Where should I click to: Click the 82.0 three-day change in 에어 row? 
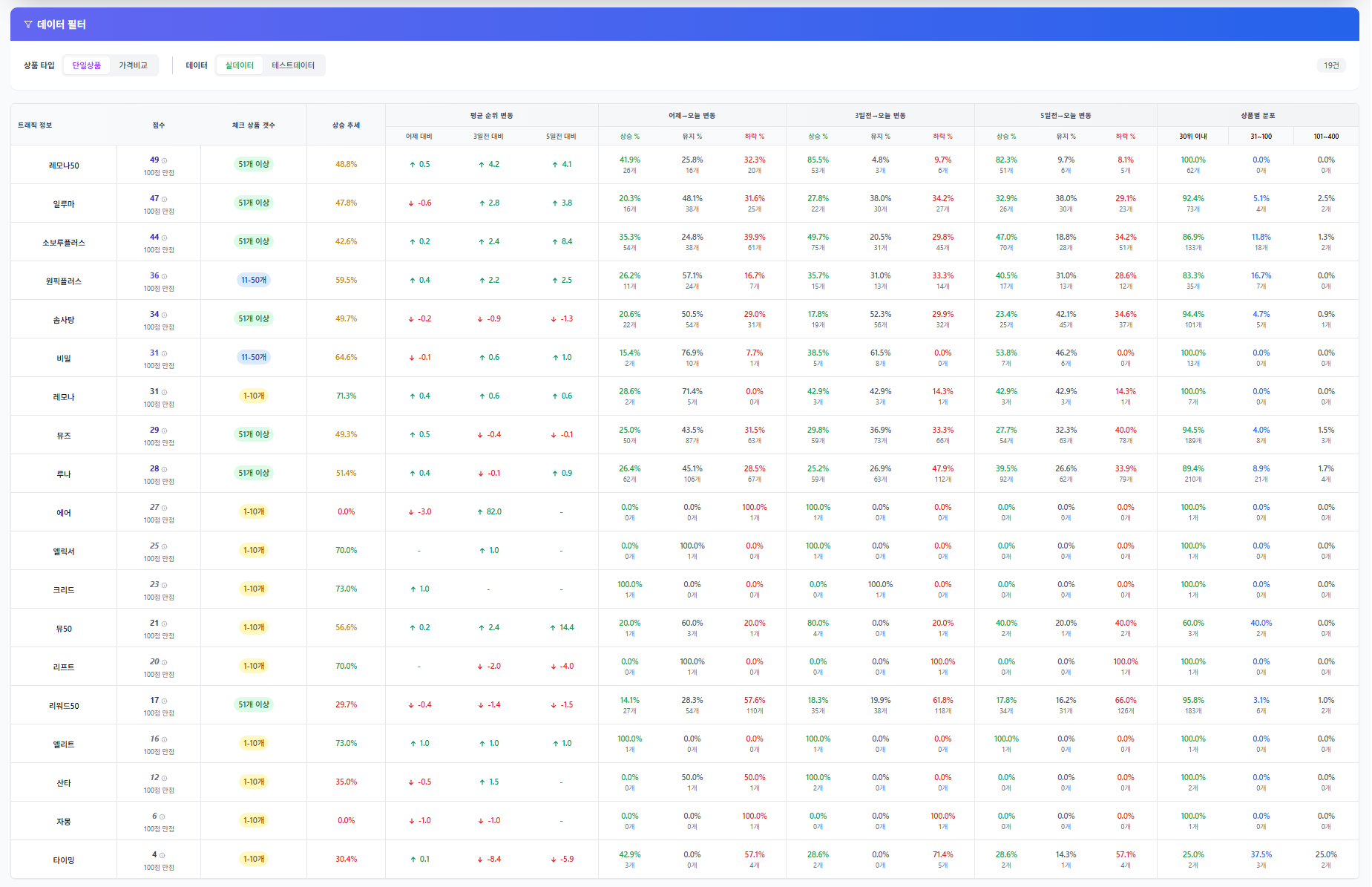pos(489,511)
